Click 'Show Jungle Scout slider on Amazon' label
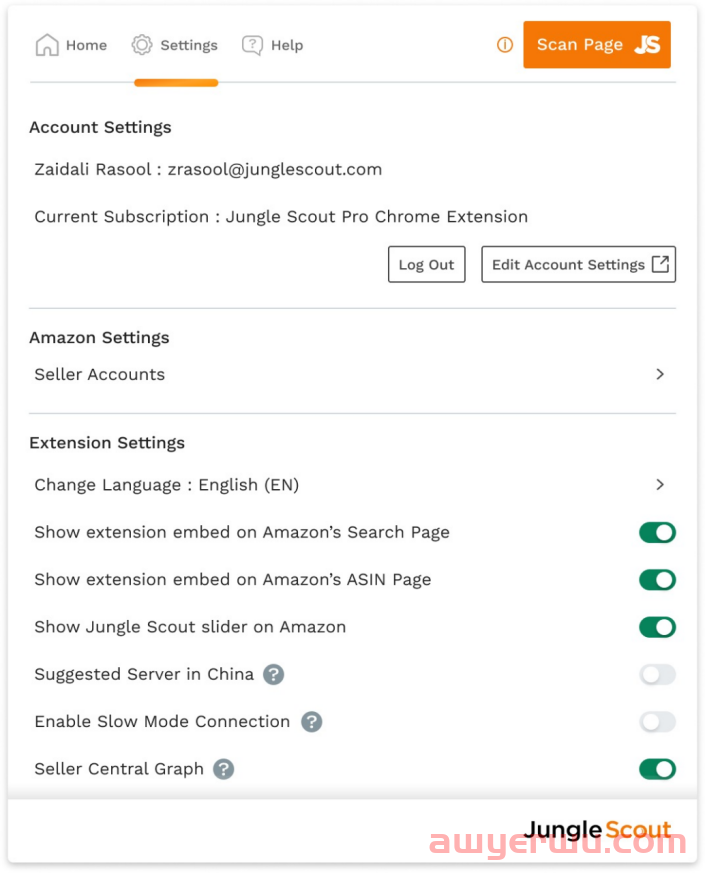Screen dimensions: 705x873 [x=190, y=627]
